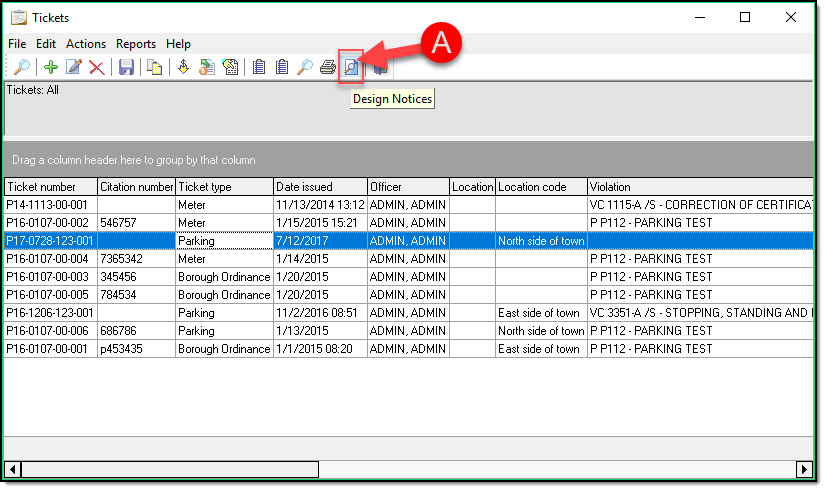Select ticket row P16-1206-123-001

50,313
